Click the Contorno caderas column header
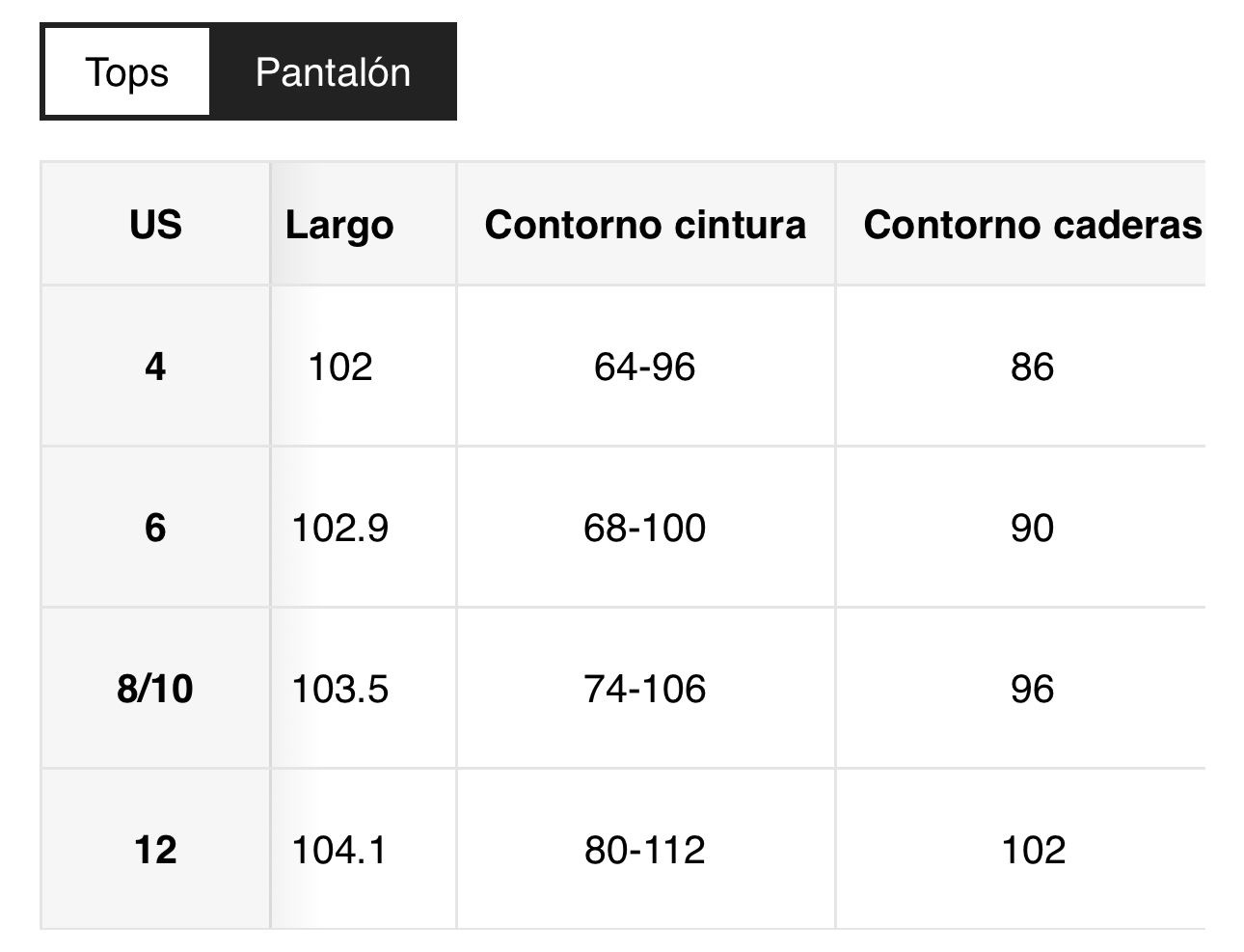The image size is (1244, 952). 1032,225
